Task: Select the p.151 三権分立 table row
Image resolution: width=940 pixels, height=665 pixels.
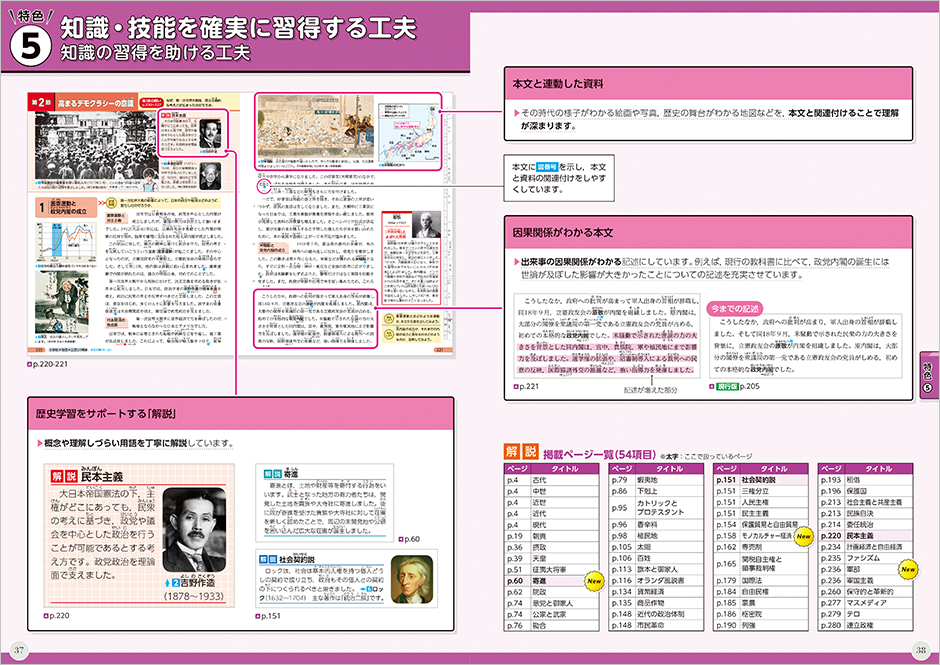Action: click(760, 491)
